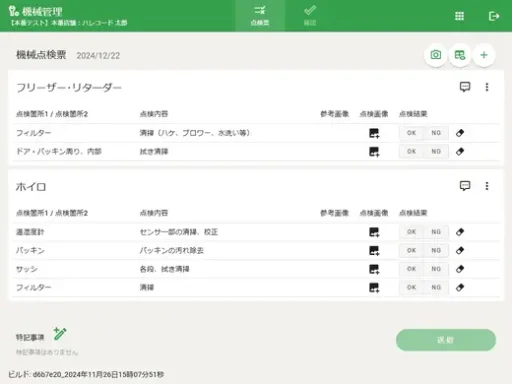Screen dimensions: 512x384
Task: Click 拭き清掃 text in ドア・パッキン周り row
Action: point(154,152)
